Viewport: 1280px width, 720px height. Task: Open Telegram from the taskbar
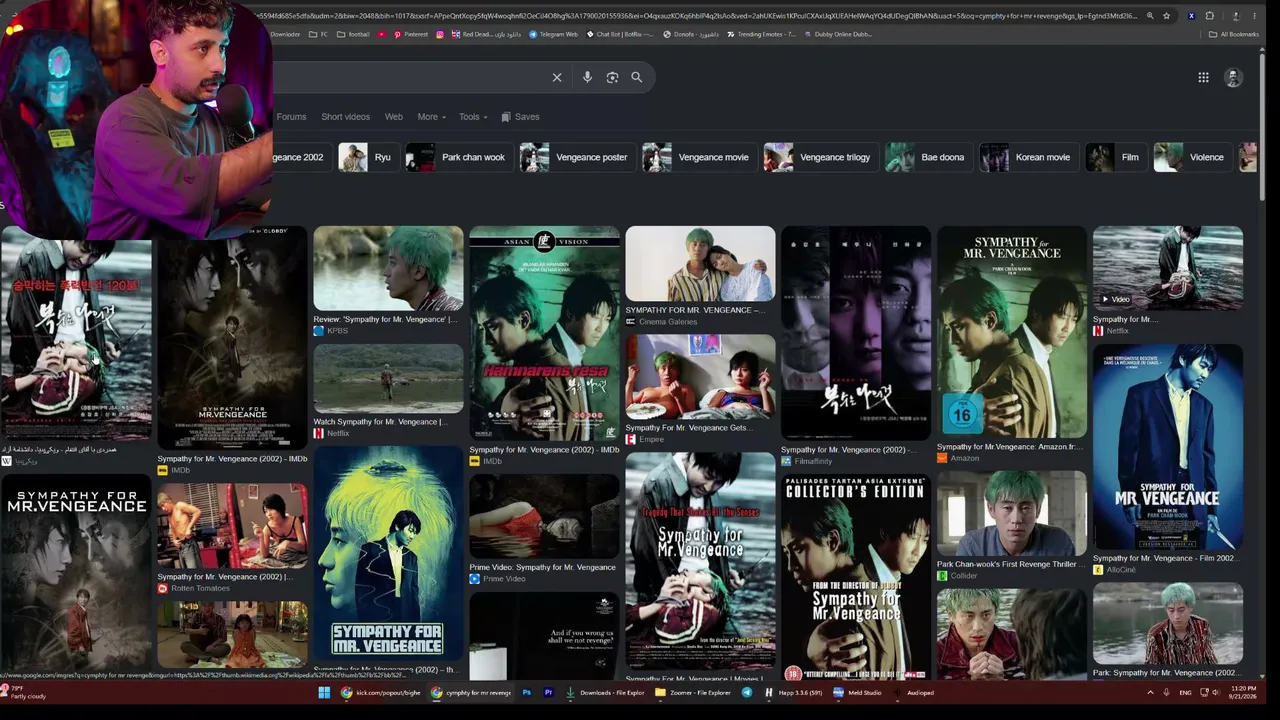(x=747, y=692)
